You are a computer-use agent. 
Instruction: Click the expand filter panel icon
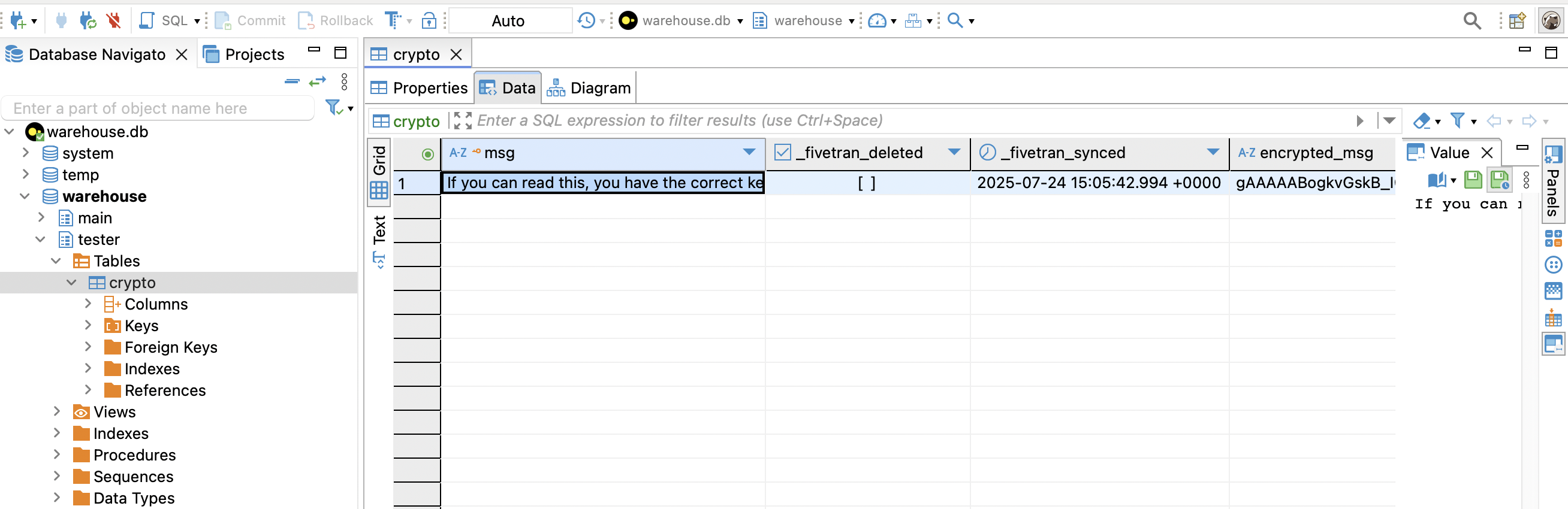463,121
